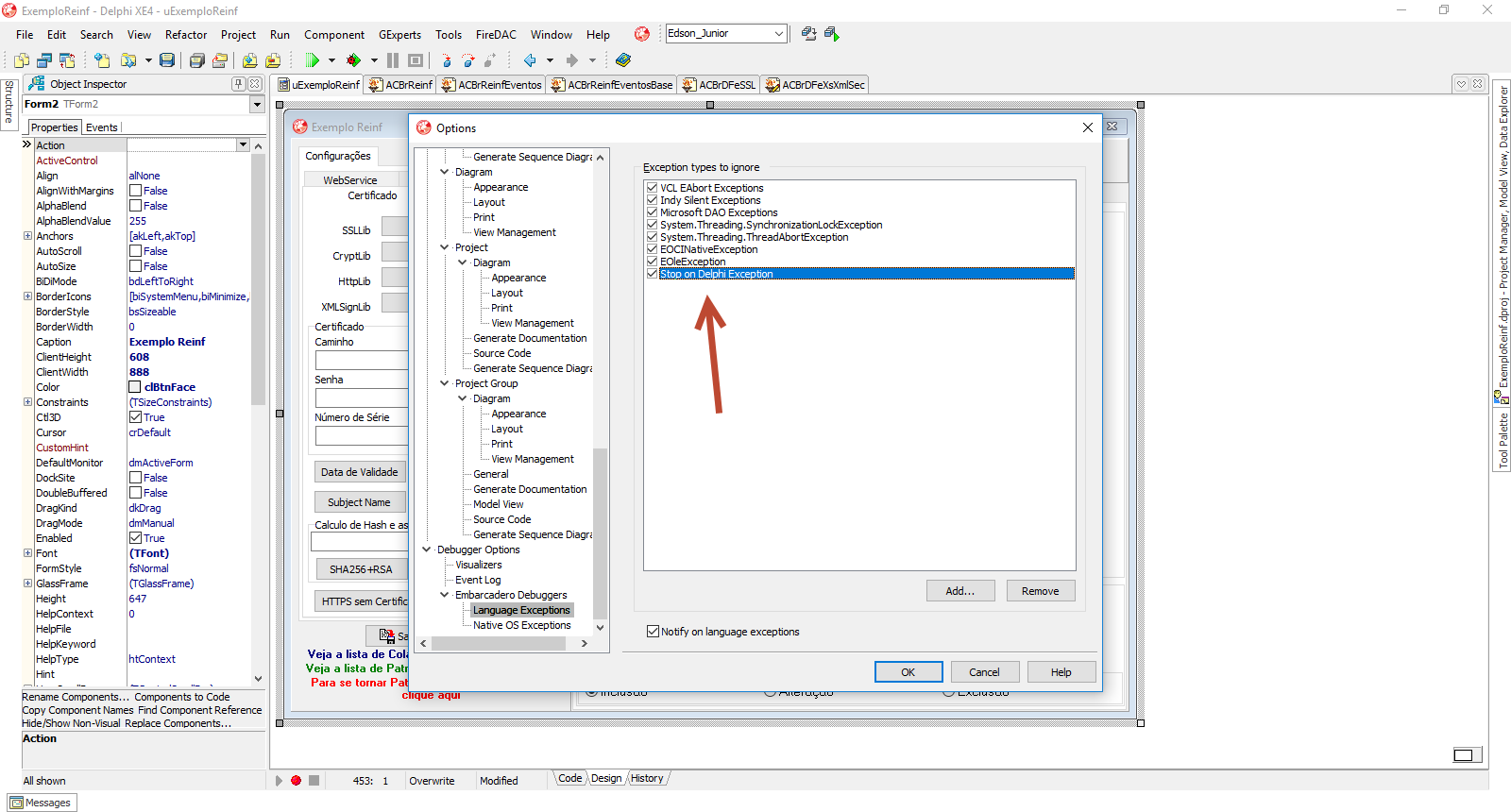The width and height of the screenshot is (1511, 812).
Task: Click the Add... exception button
Action: (960, 591)
